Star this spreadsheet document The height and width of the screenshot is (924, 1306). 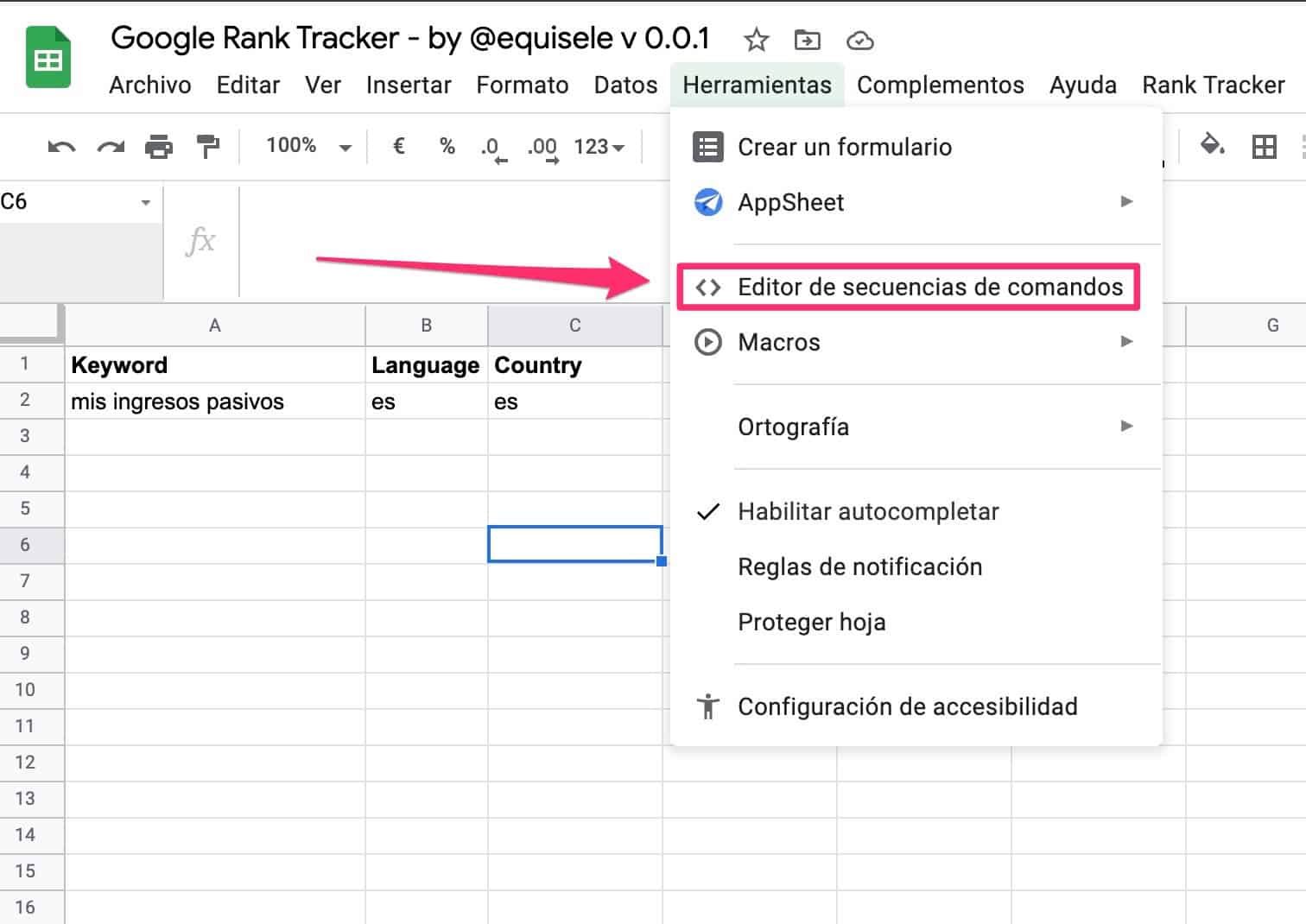[756, 40]
